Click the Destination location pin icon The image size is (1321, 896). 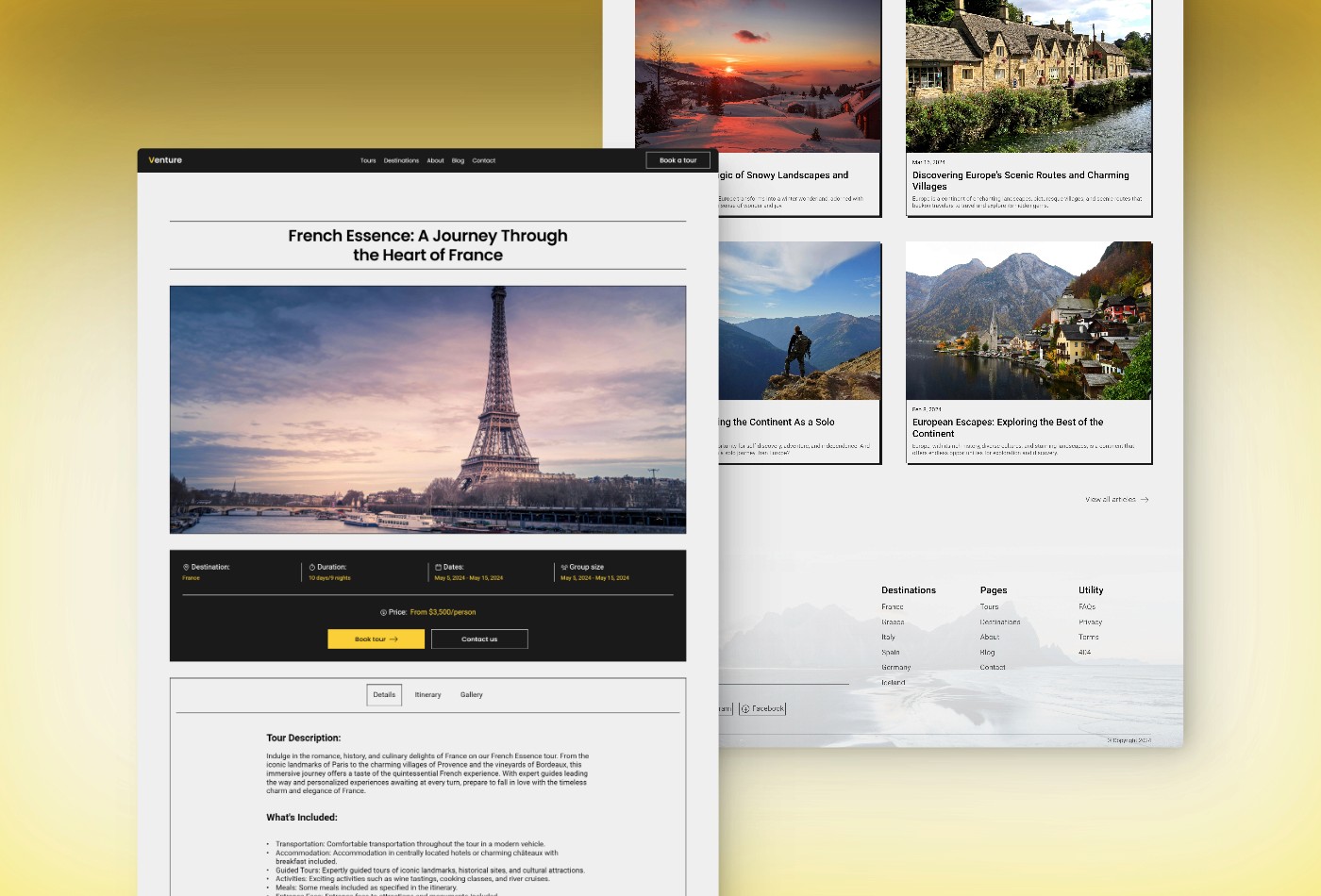tap(186, 567)
